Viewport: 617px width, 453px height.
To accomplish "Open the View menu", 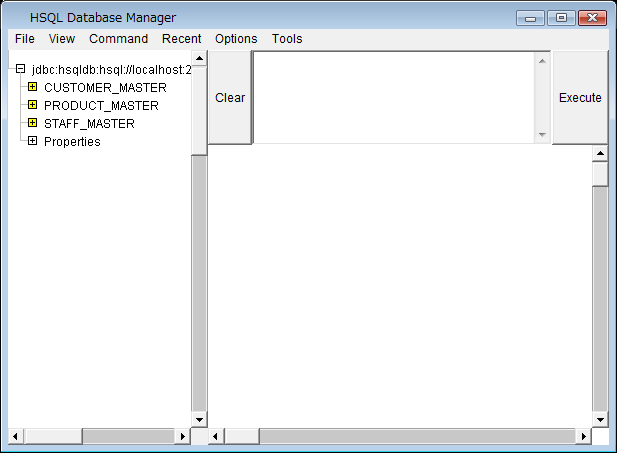I will tap(62, 39).
